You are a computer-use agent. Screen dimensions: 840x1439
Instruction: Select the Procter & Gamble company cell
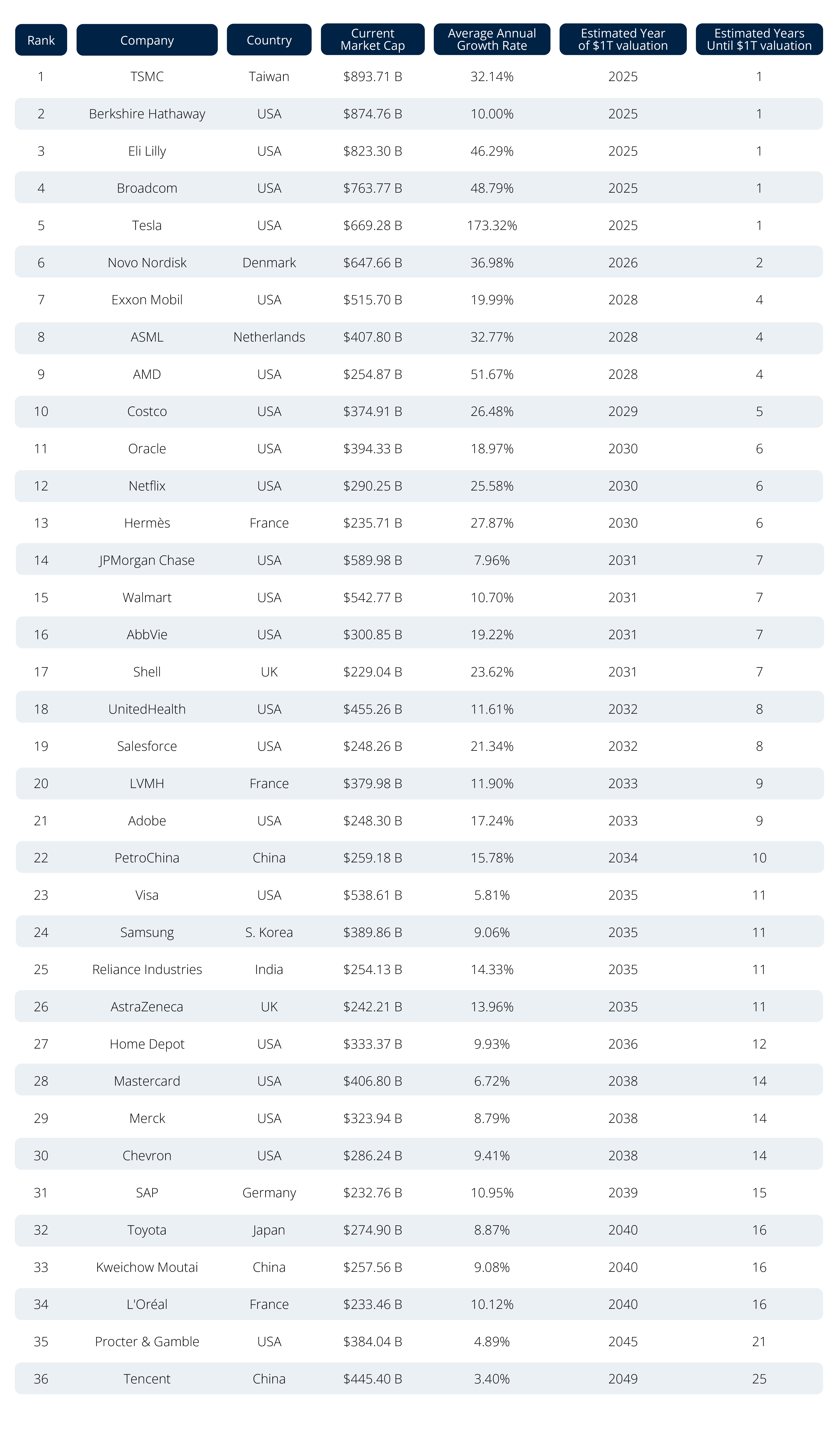(147, 1341)
